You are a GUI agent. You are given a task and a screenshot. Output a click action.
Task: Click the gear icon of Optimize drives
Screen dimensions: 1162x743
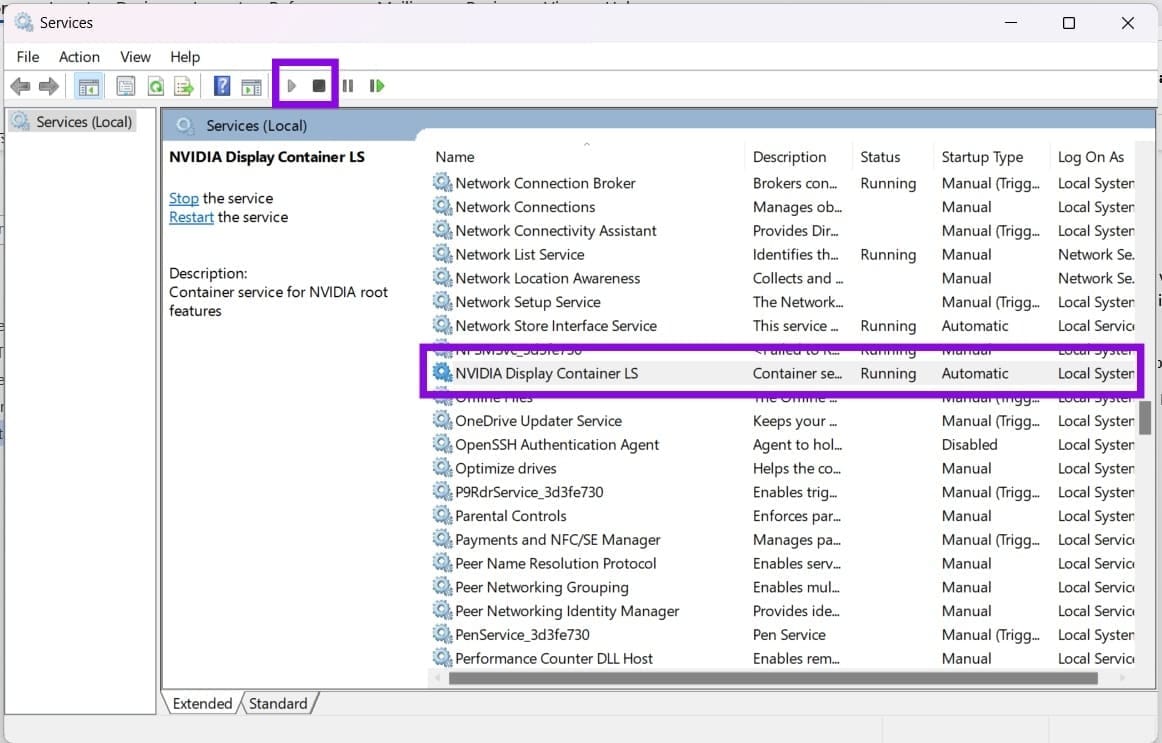(x=442, y=467)
